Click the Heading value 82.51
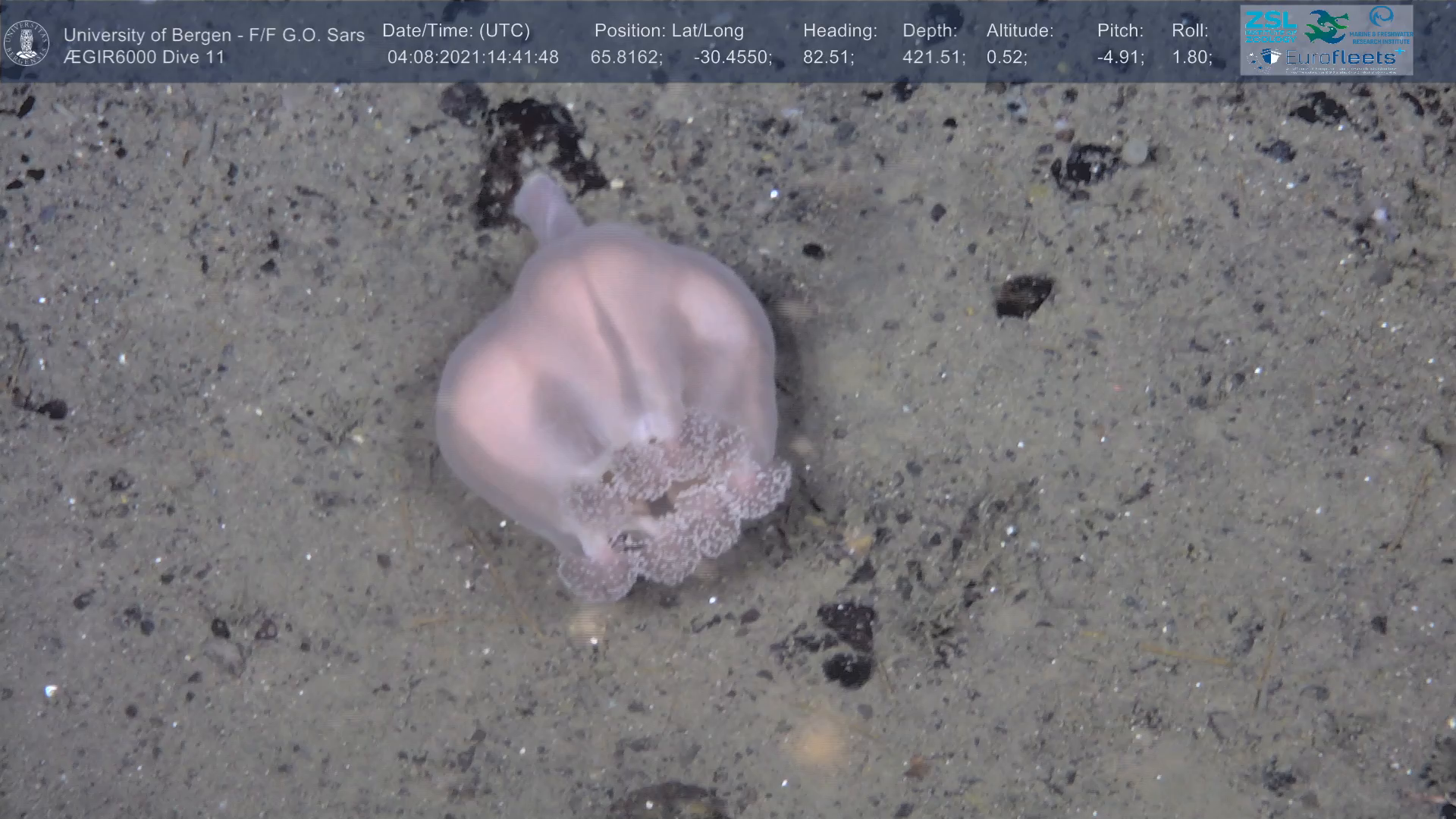Screen dimensions: 1456x819 tap(827, 58)
